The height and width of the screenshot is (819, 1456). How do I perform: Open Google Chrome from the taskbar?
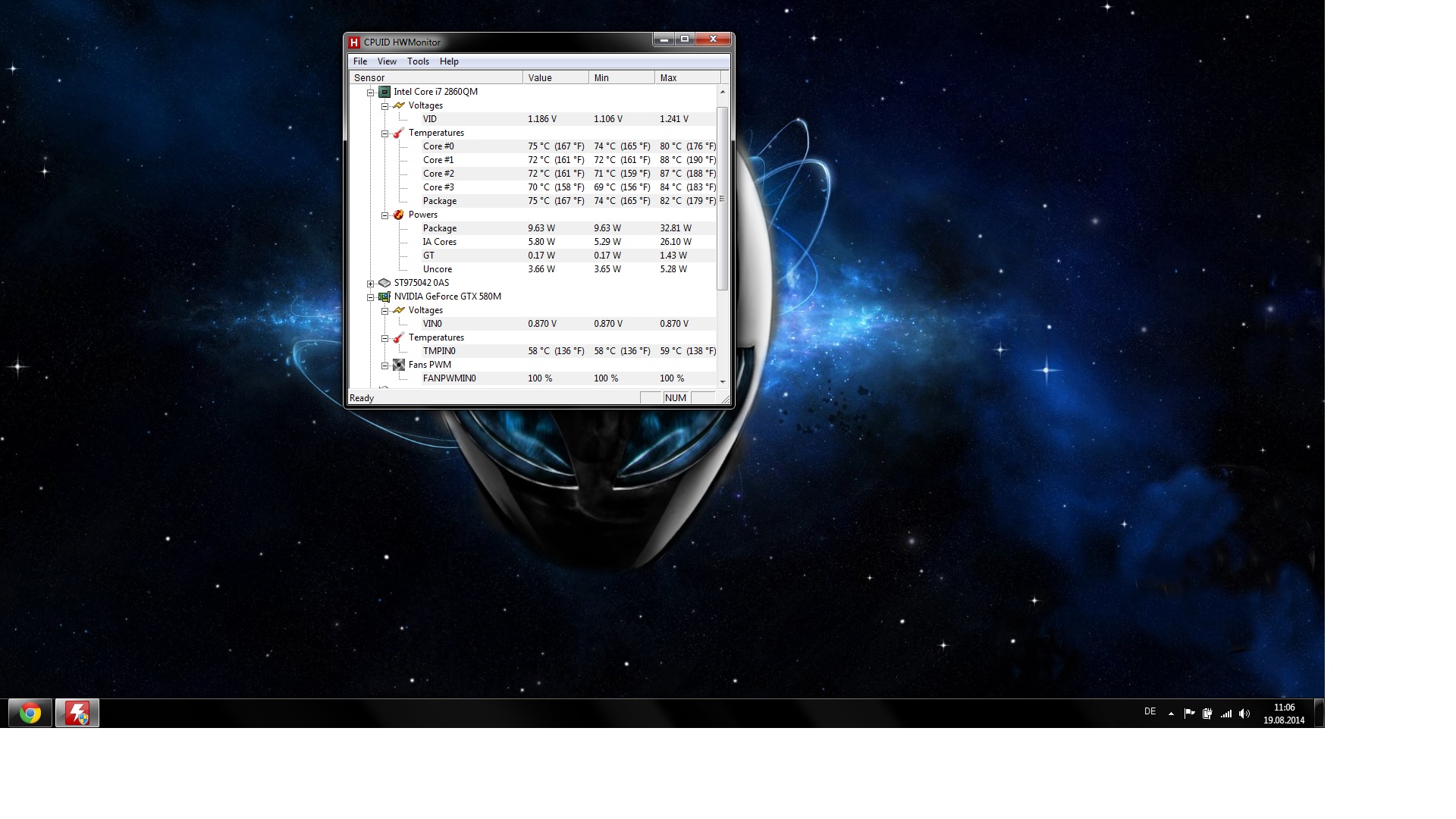coord(30,714)
